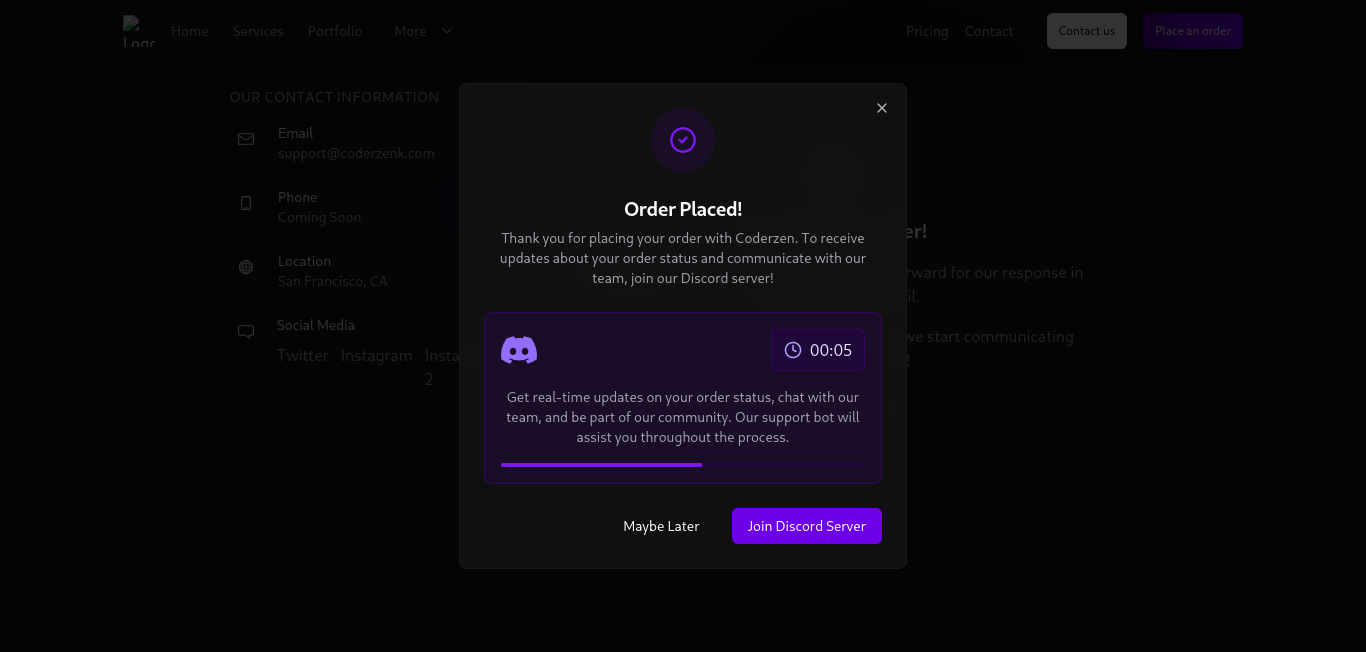This screenshot has height=652, width=1366.
Task: Click the Place an order button
Action: pos(1193,31)
